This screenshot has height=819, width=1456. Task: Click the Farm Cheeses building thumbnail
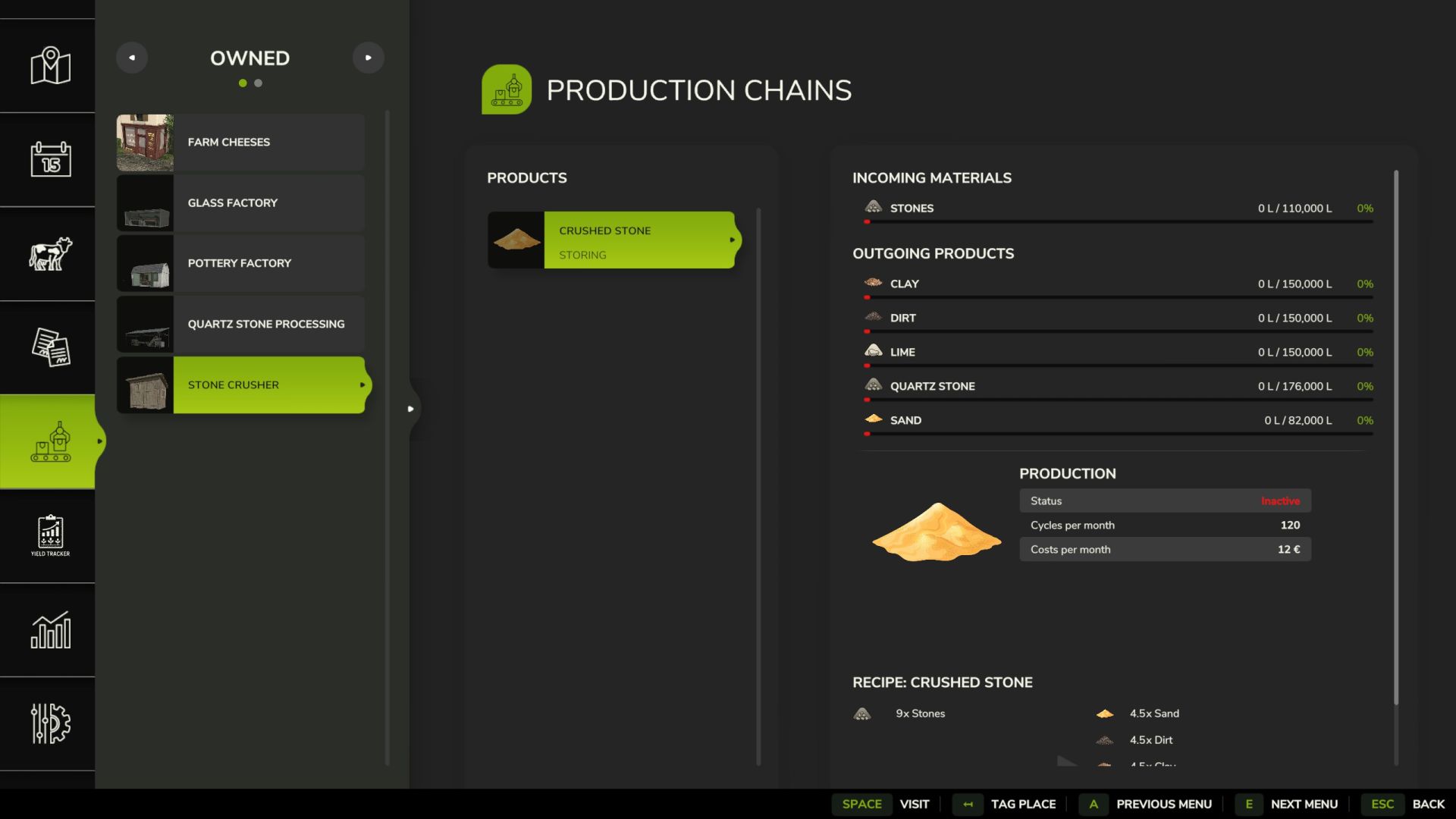pos(145,143)
